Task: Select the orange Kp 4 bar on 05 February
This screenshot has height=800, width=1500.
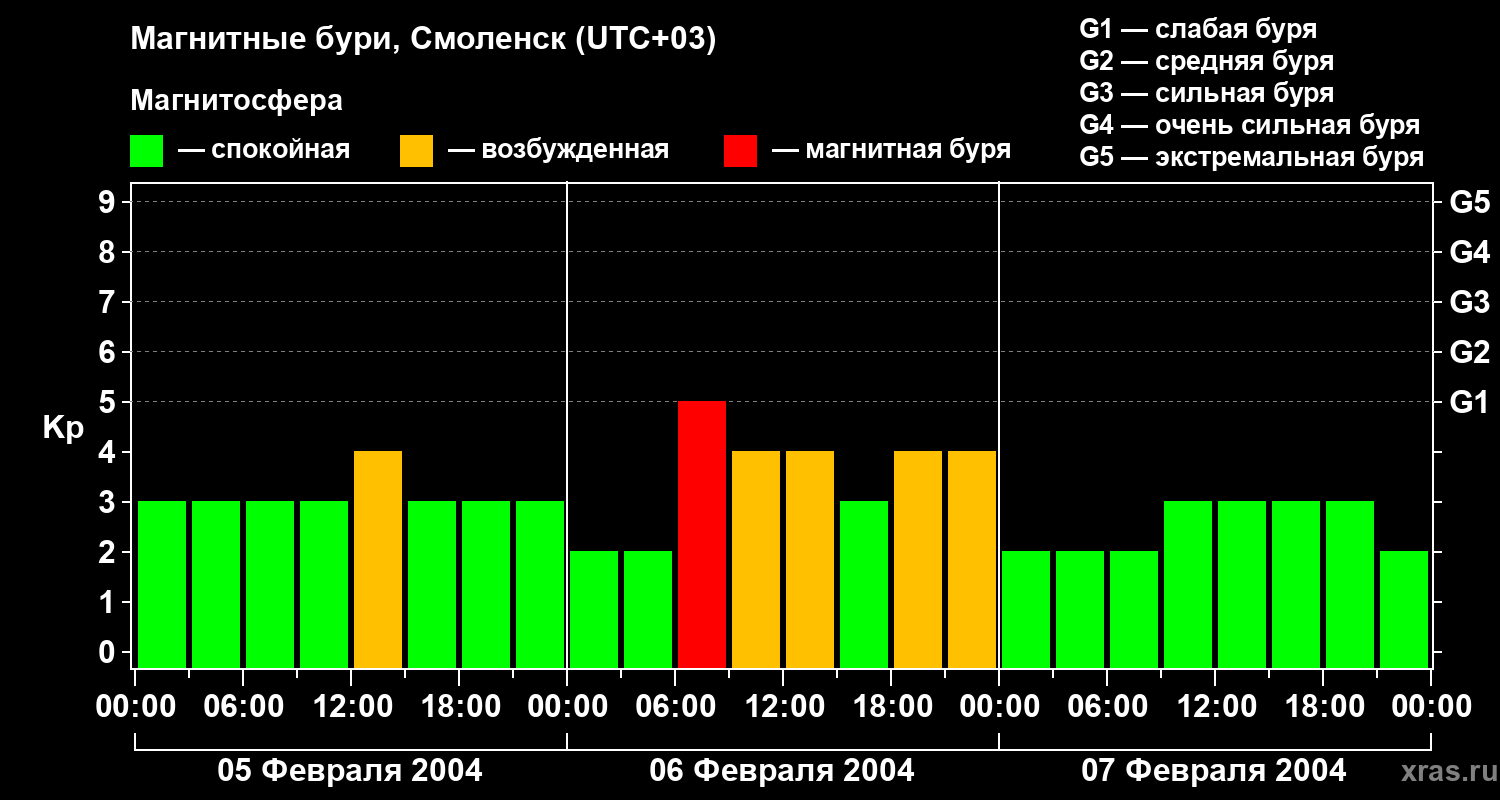Action: (378, 559)
